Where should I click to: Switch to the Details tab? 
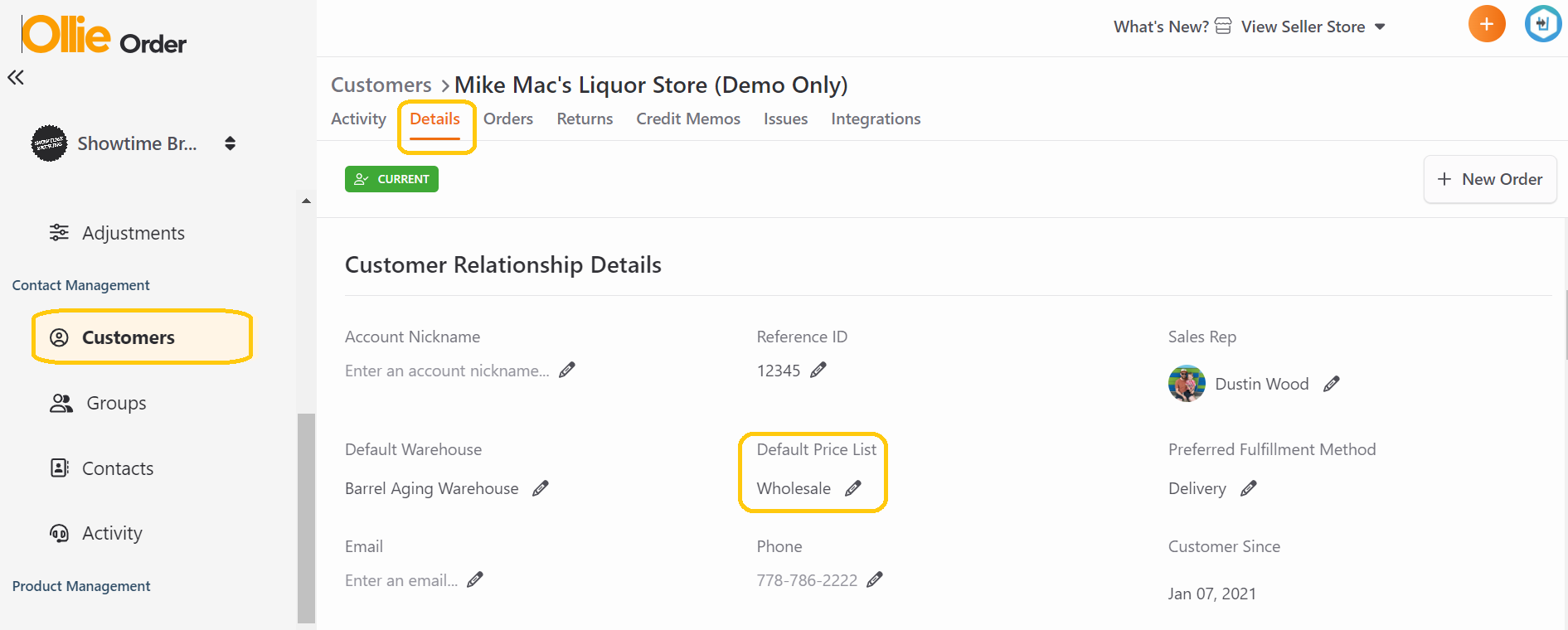(434, 119)
